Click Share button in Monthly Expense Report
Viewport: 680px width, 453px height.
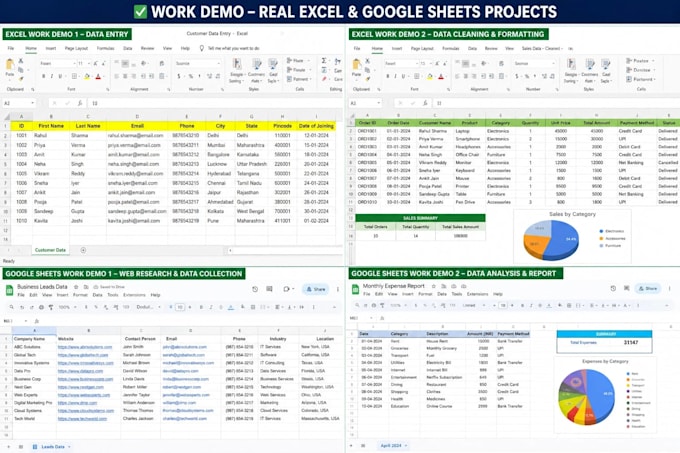(648, 288)
